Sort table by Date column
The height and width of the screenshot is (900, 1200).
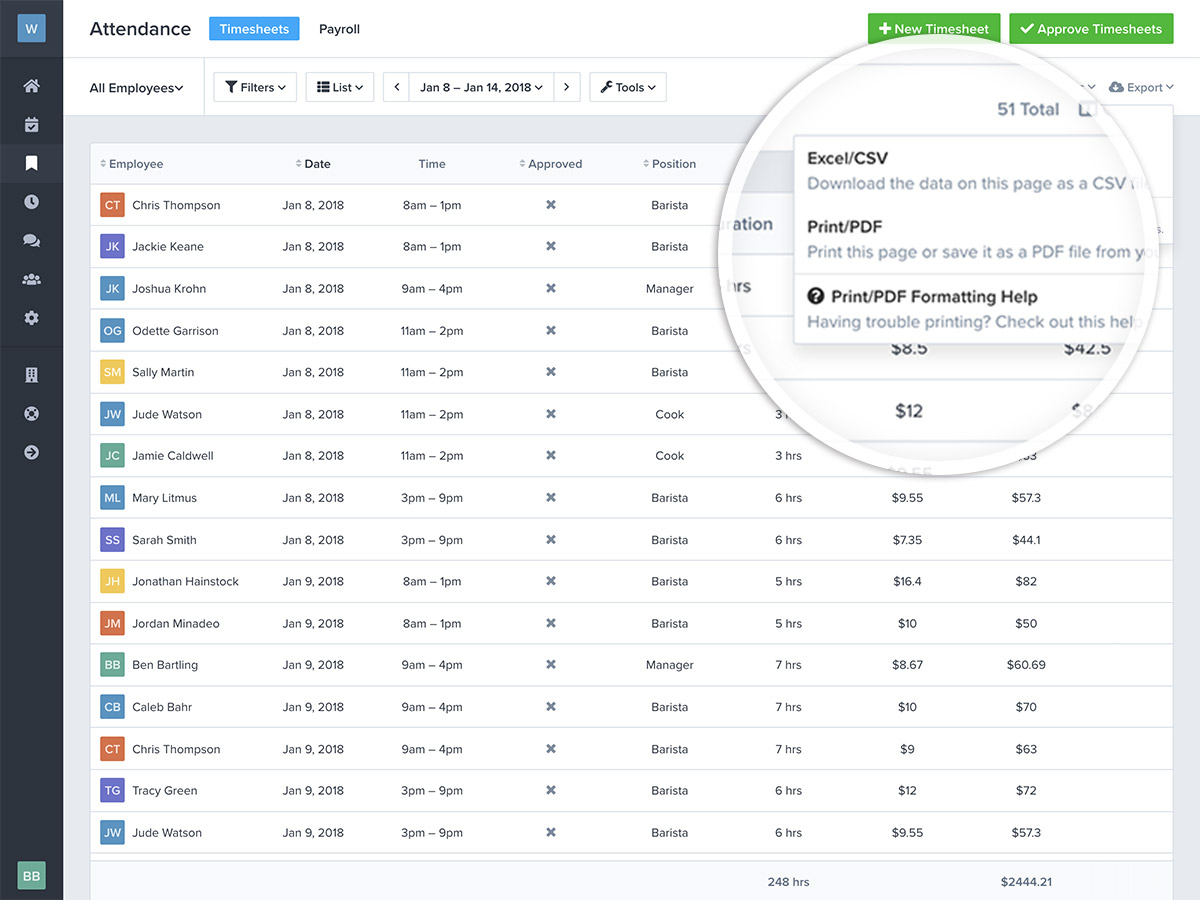pos(313,164)
